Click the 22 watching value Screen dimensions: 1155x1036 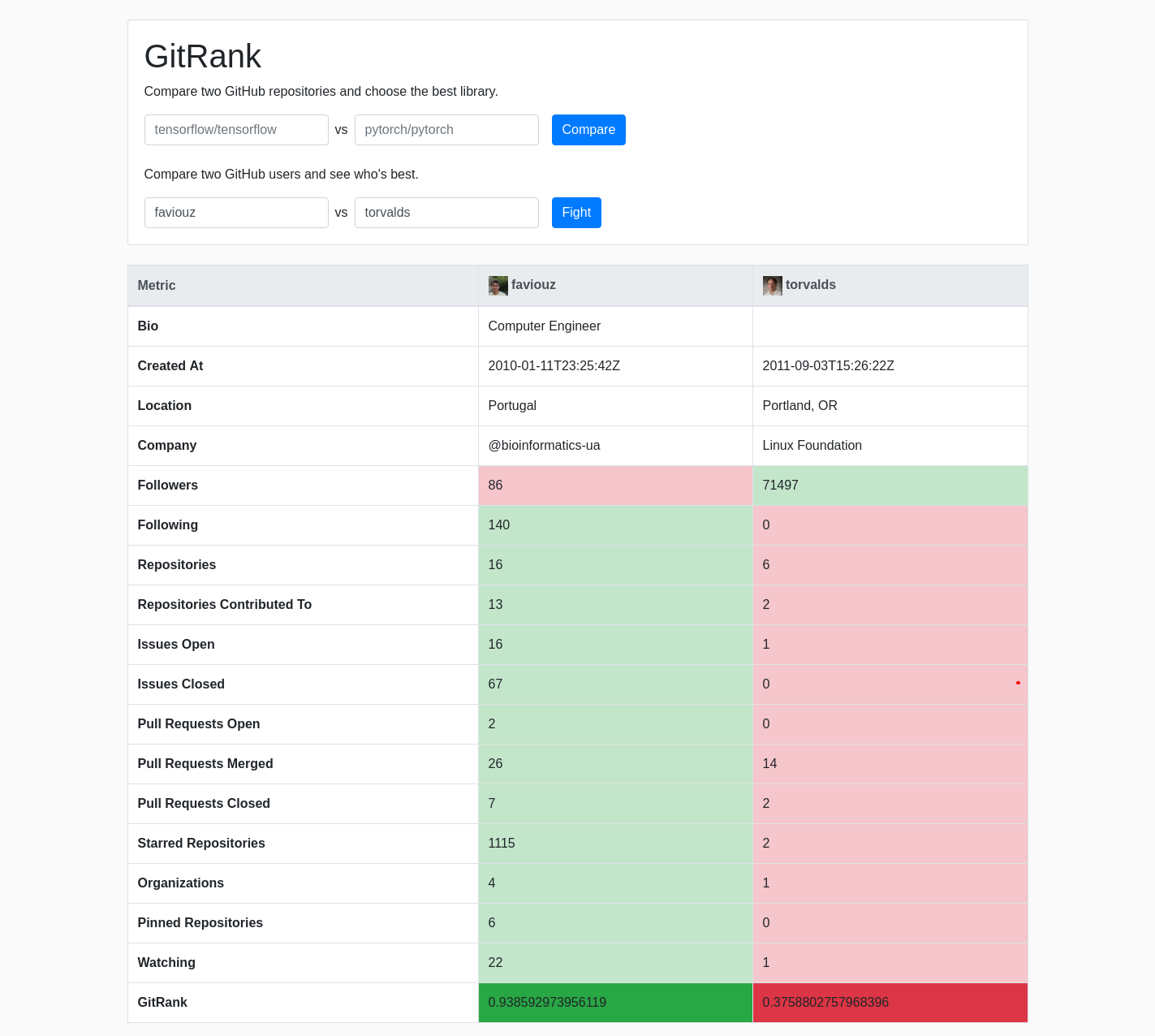click(495, 963)
